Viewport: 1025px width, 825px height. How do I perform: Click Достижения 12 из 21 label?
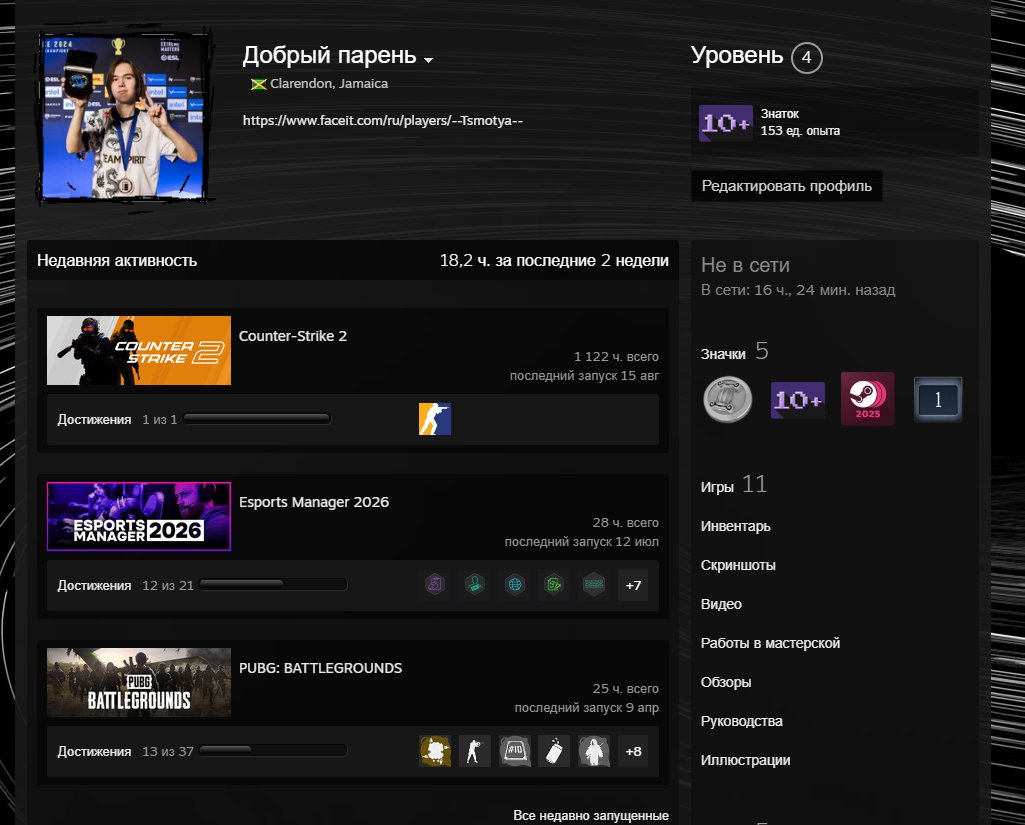coord(126,586)
